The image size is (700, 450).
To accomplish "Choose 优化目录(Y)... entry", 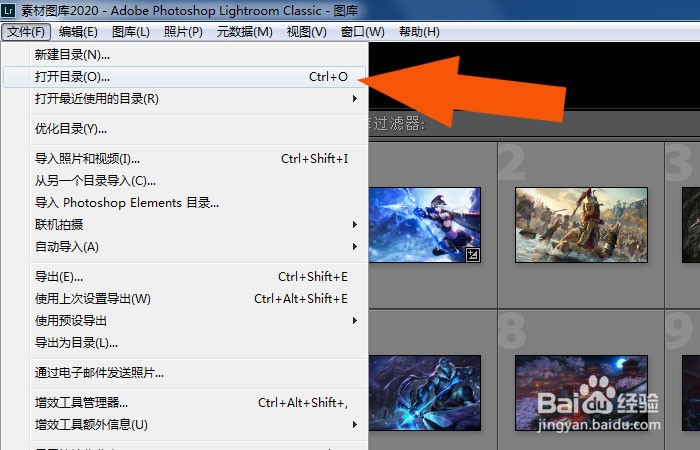I will [x=184, y=129].
